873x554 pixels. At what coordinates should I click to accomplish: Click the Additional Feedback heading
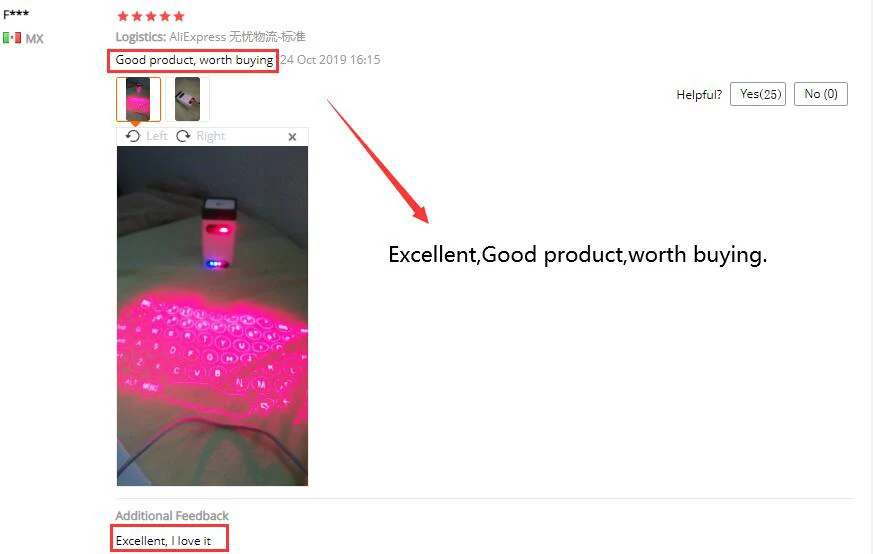click(172, 516)
